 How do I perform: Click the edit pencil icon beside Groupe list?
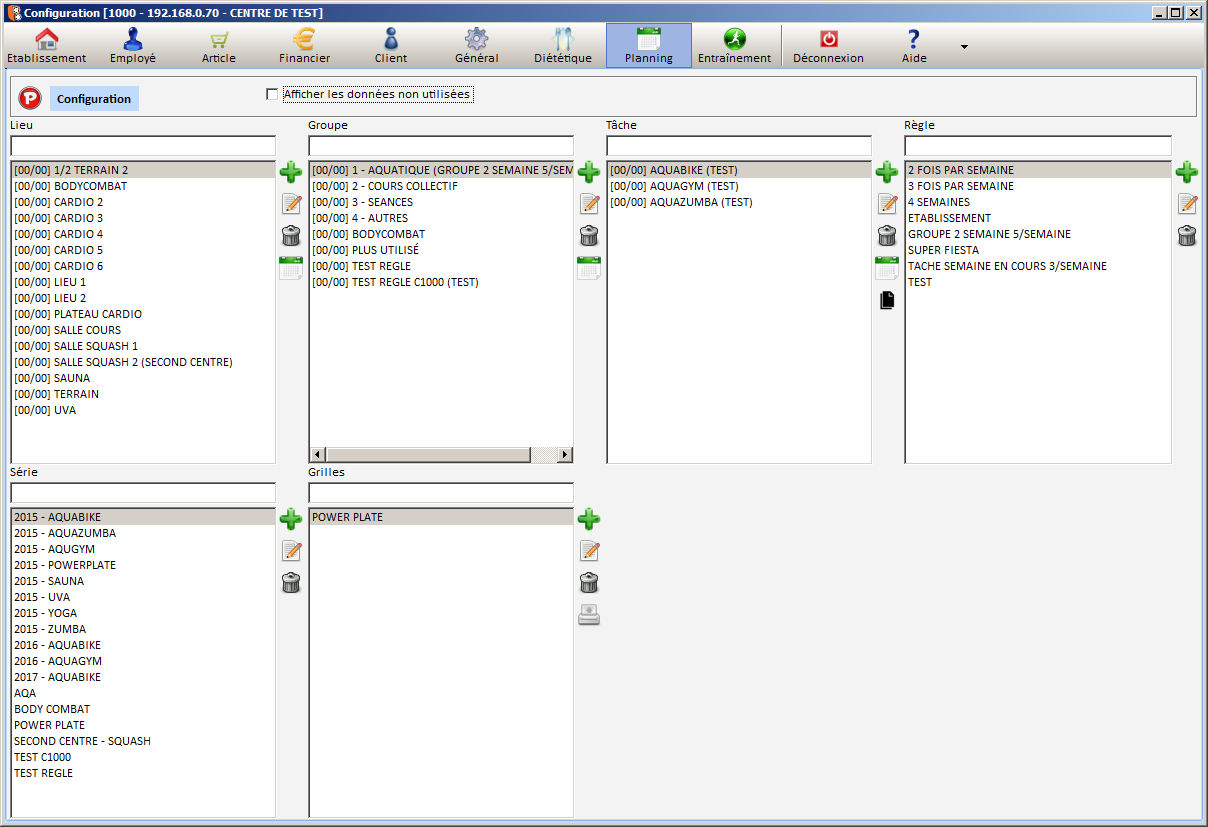589,204
